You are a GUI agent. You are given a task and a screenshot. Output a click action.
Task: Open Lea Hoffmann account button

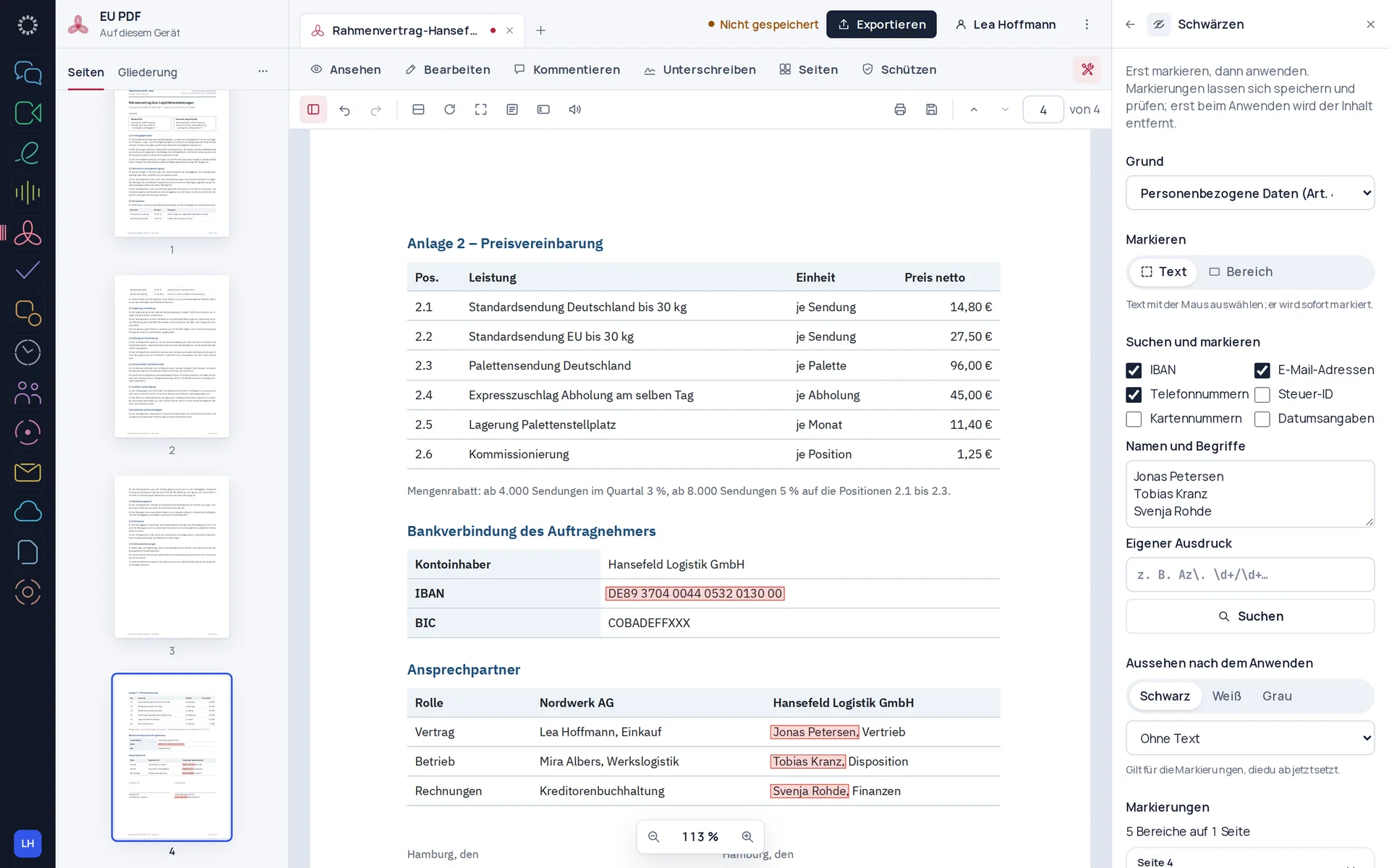(1006, 25)
